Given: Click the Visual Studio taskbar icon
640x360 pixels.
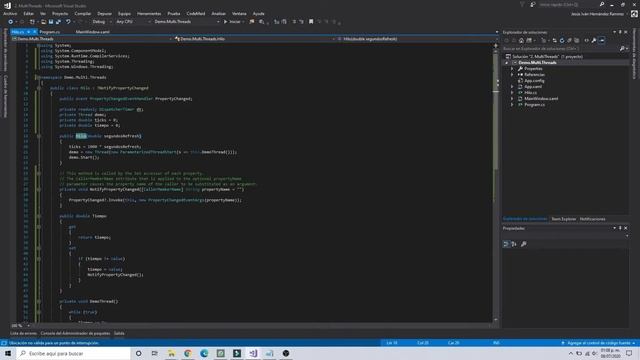Looking at the screenshot, I should pos(253,353).
